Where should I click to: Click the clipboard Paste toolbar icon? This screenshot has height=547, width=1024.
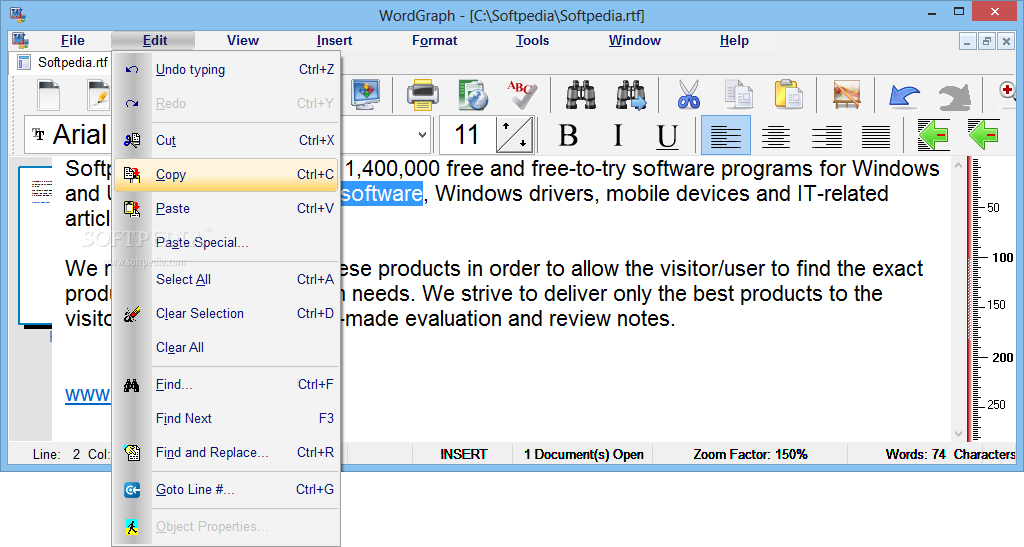(x=789, y=95)
